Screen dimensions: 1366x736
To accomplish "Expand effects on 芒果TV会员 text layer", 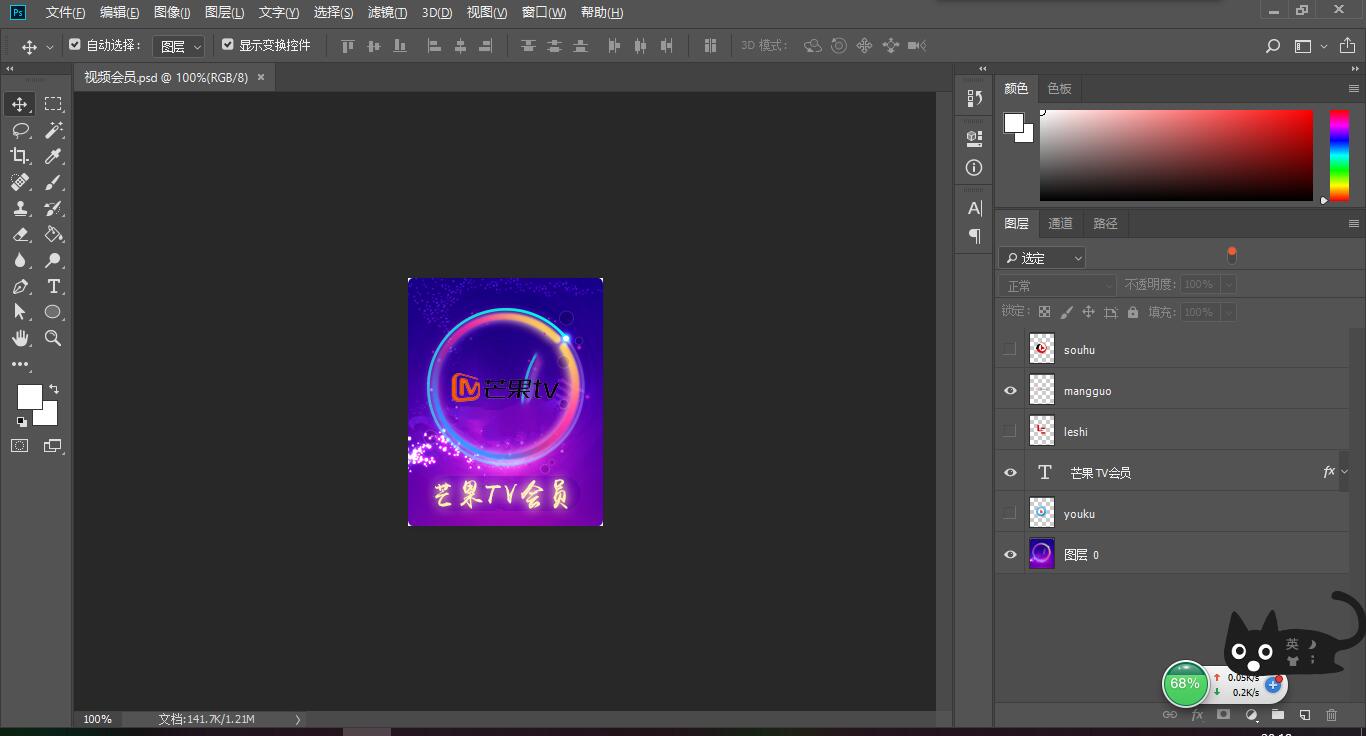I will [1344, 472].
